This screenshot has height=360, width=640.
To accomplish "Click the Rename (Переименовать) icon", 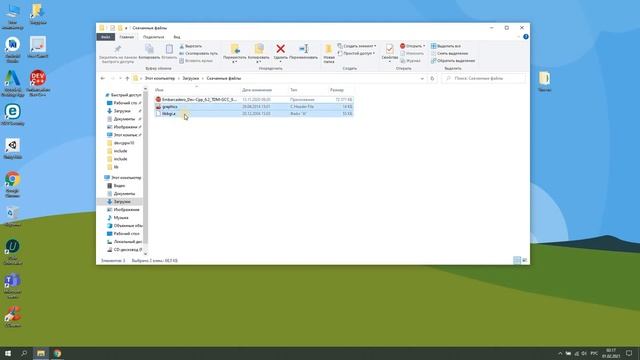I will pos(303,49).
